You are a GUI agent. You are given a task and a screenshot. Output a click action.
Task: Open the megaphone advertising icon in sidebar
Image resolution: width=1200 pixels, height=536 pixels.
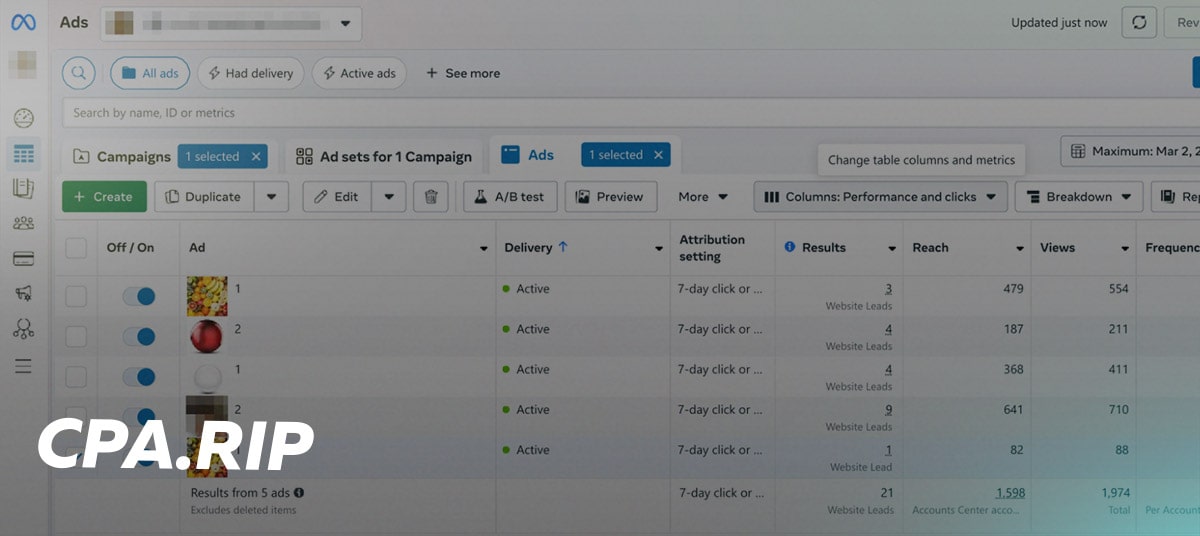pos(24,293)
